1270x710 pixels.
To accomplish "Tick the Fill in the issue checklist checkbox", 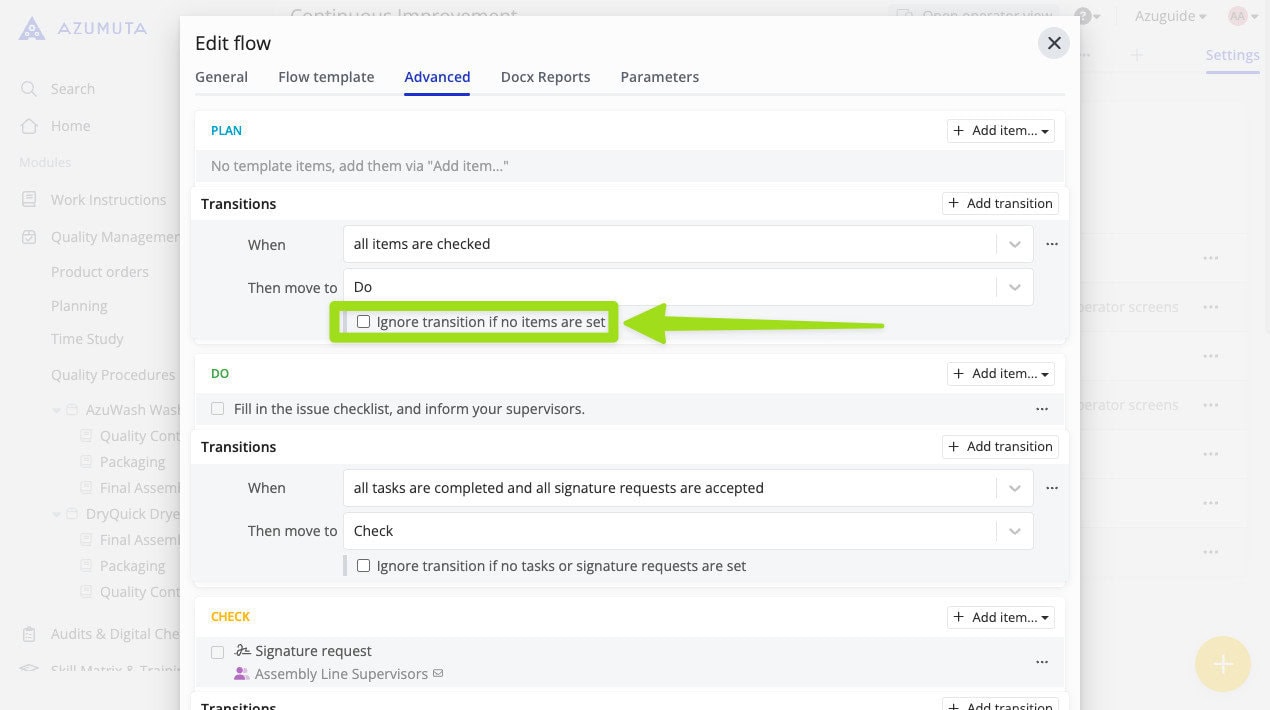I will [218, 409].
